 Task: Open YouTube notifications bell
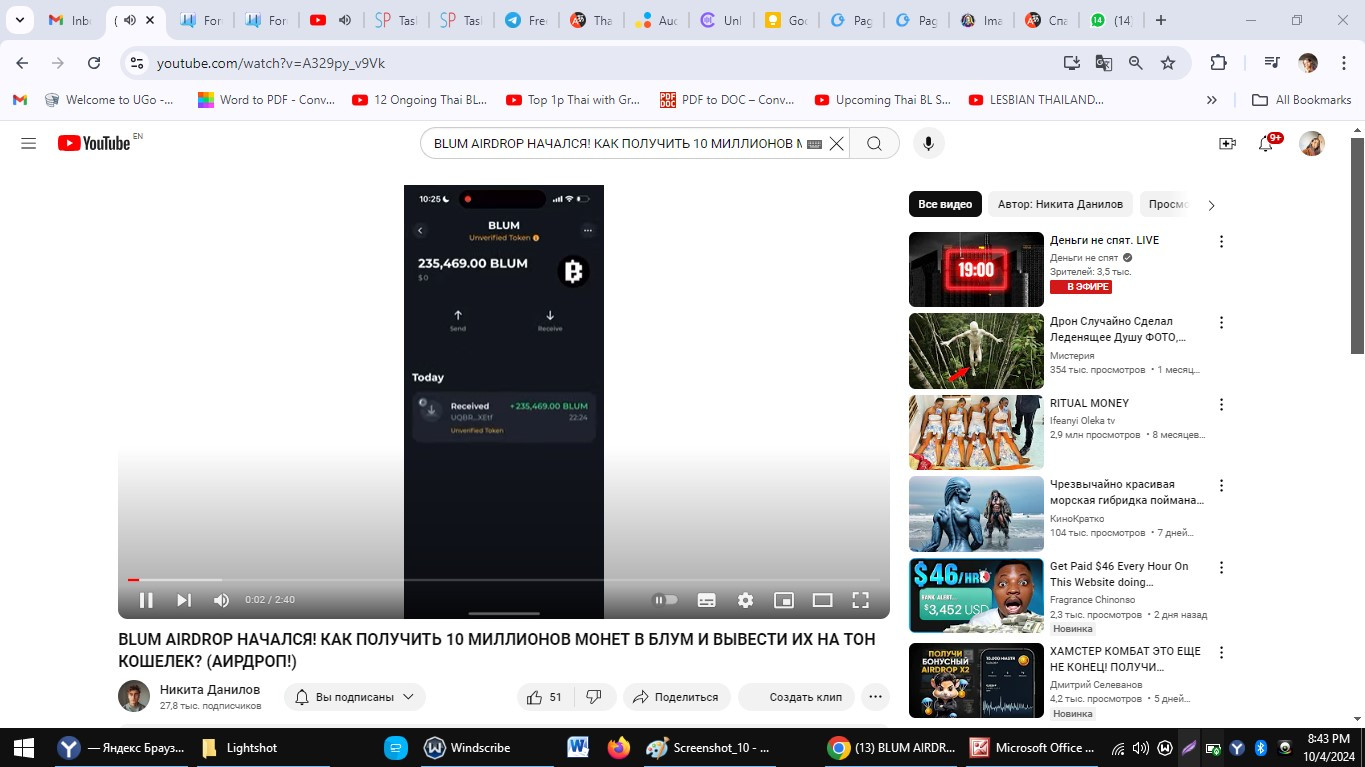tap(1267, 144)
